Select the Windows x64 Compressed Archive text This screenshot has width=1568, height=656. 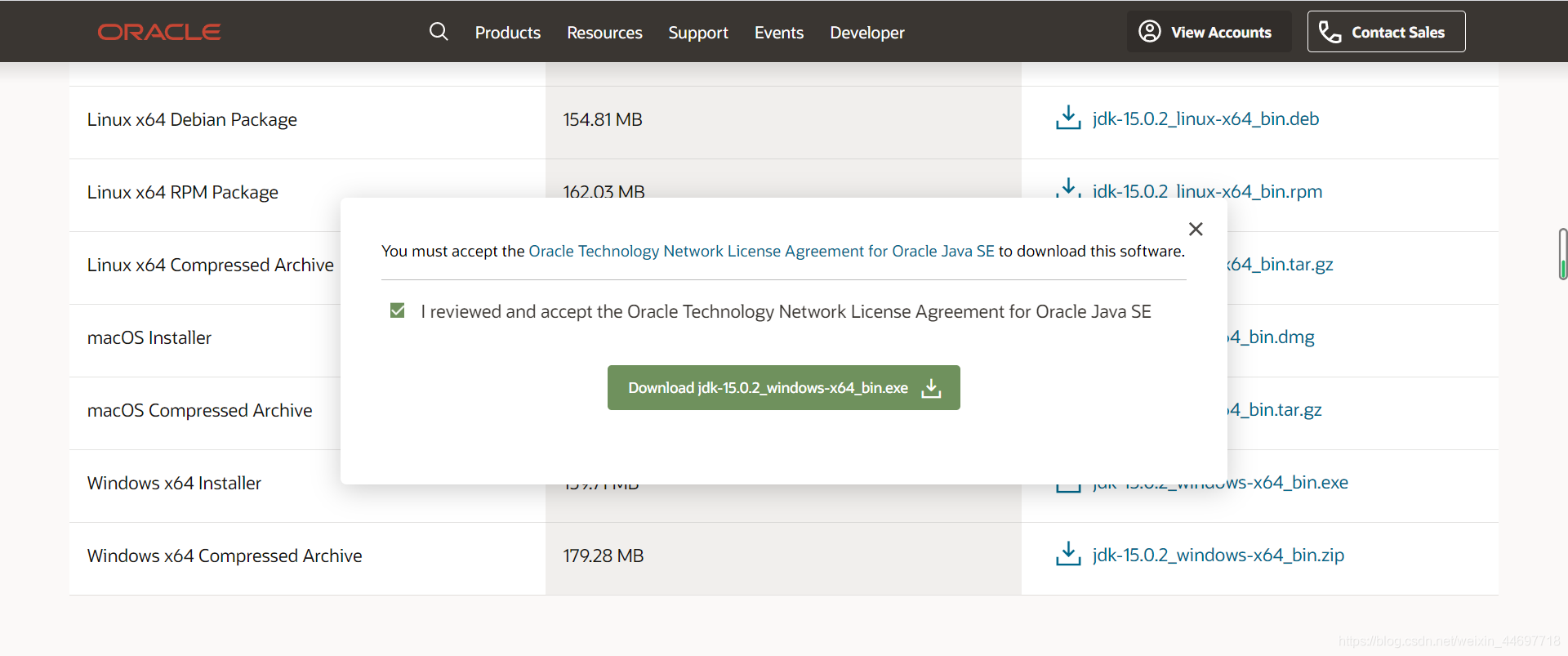coord(225,556)
